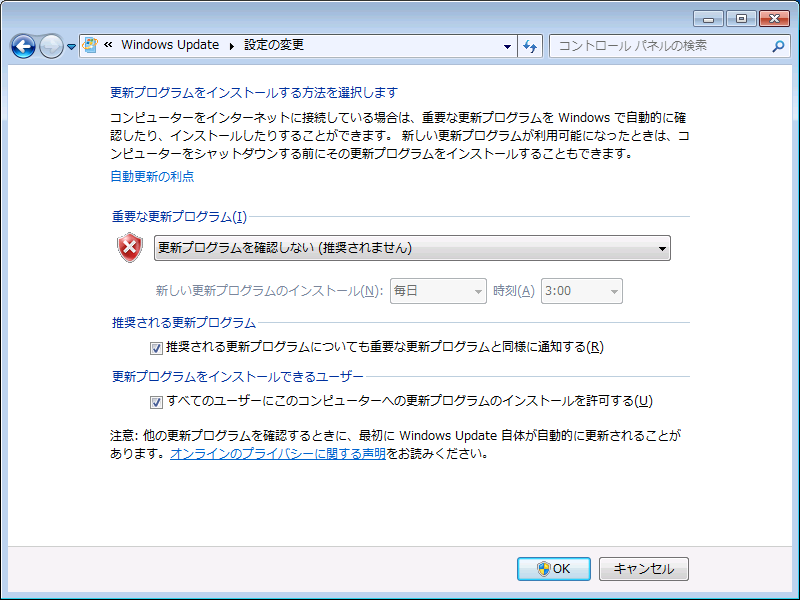Click the red shield warning icon
The image size is (800, 600).
pyautogui.click(x=130, y=247)
